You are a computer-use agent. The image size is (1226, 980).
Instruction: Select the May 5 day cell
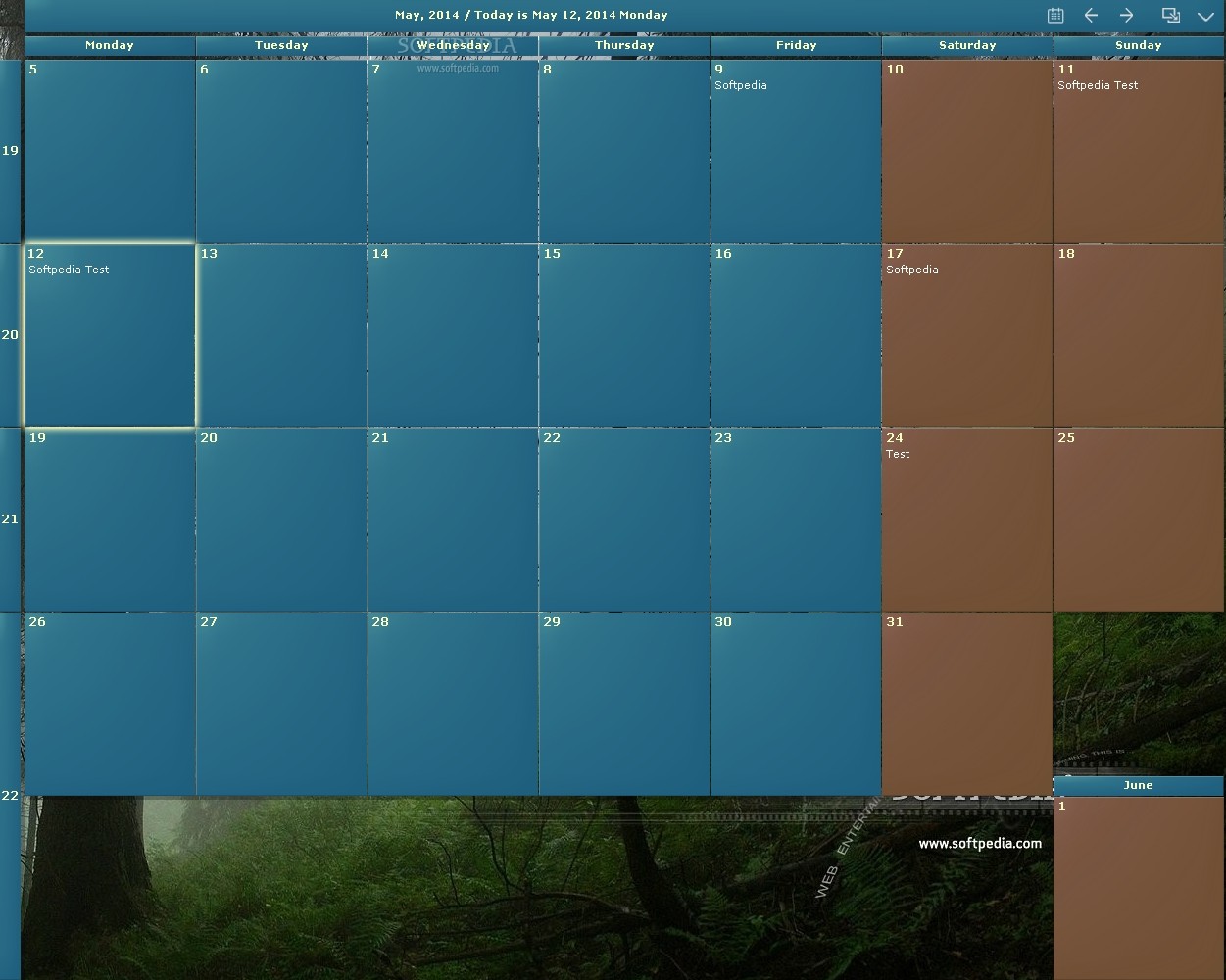pos(110,151)
